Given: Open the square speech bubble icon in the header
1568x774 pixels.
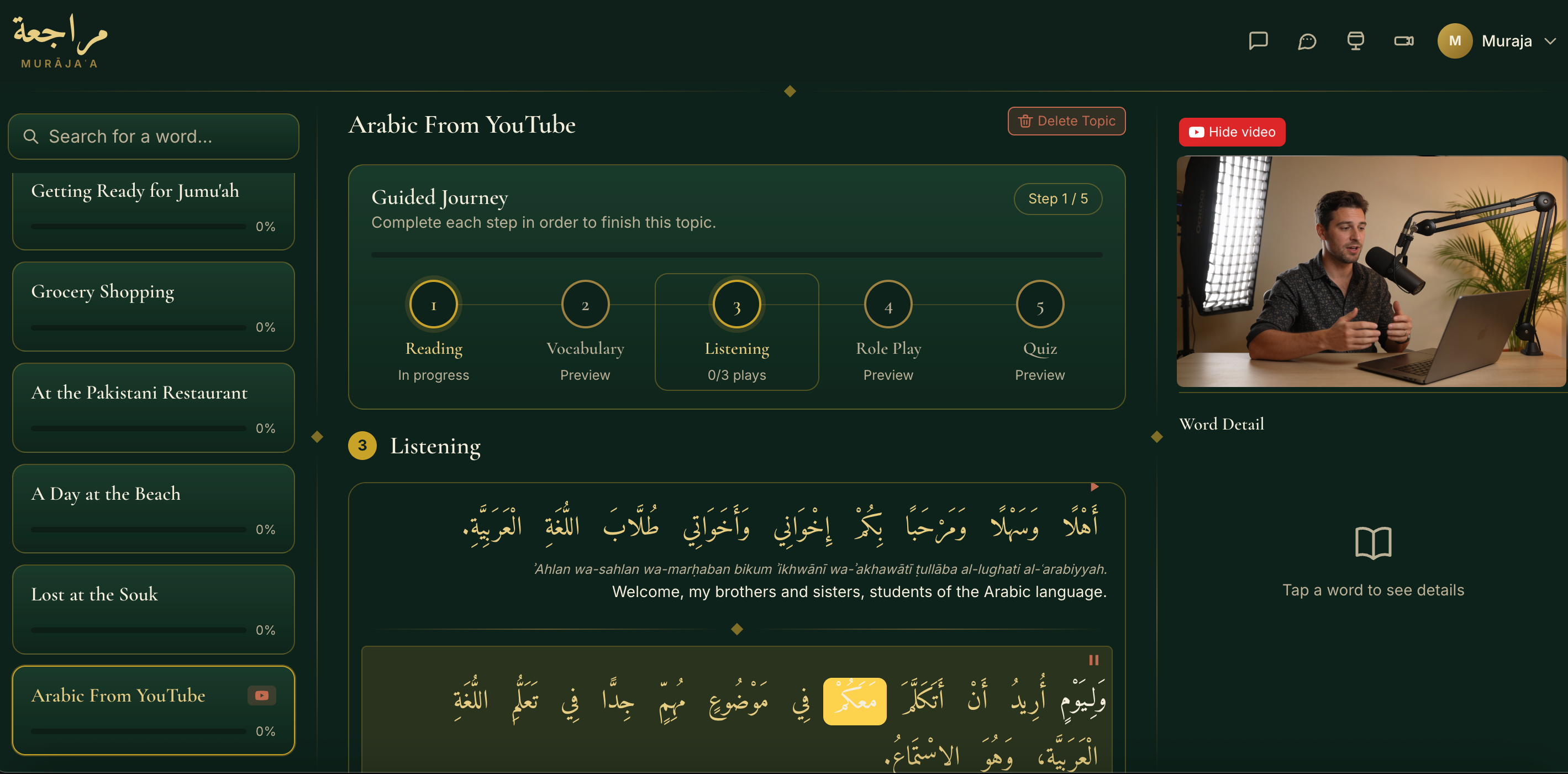Looking at the screenshot, I should pos(1257,41).
